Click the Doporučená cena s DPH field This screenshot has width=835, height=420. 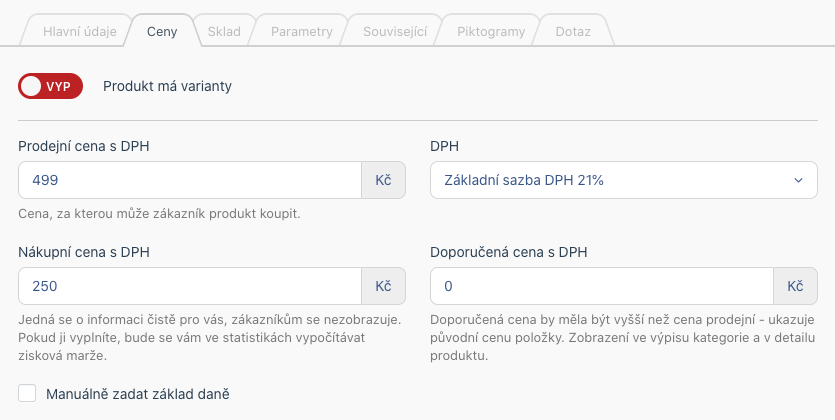[602, 286]
